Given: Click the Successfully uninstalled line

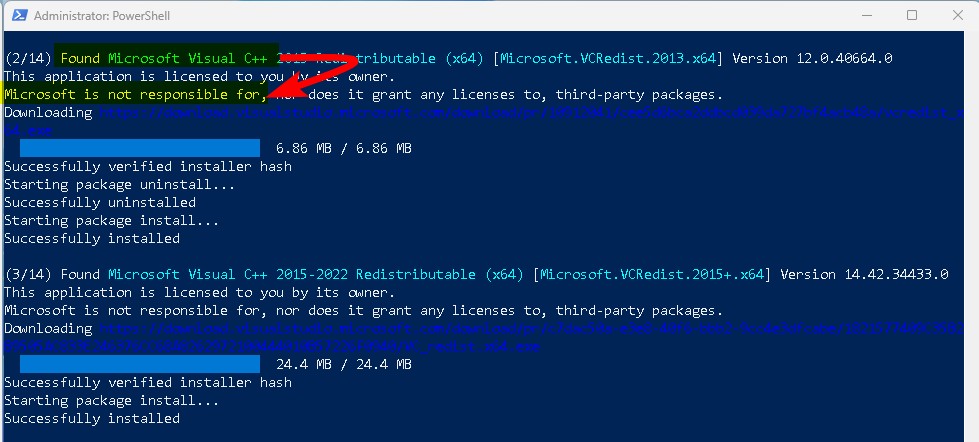Looking at the screenshot, I should [100, 202].
